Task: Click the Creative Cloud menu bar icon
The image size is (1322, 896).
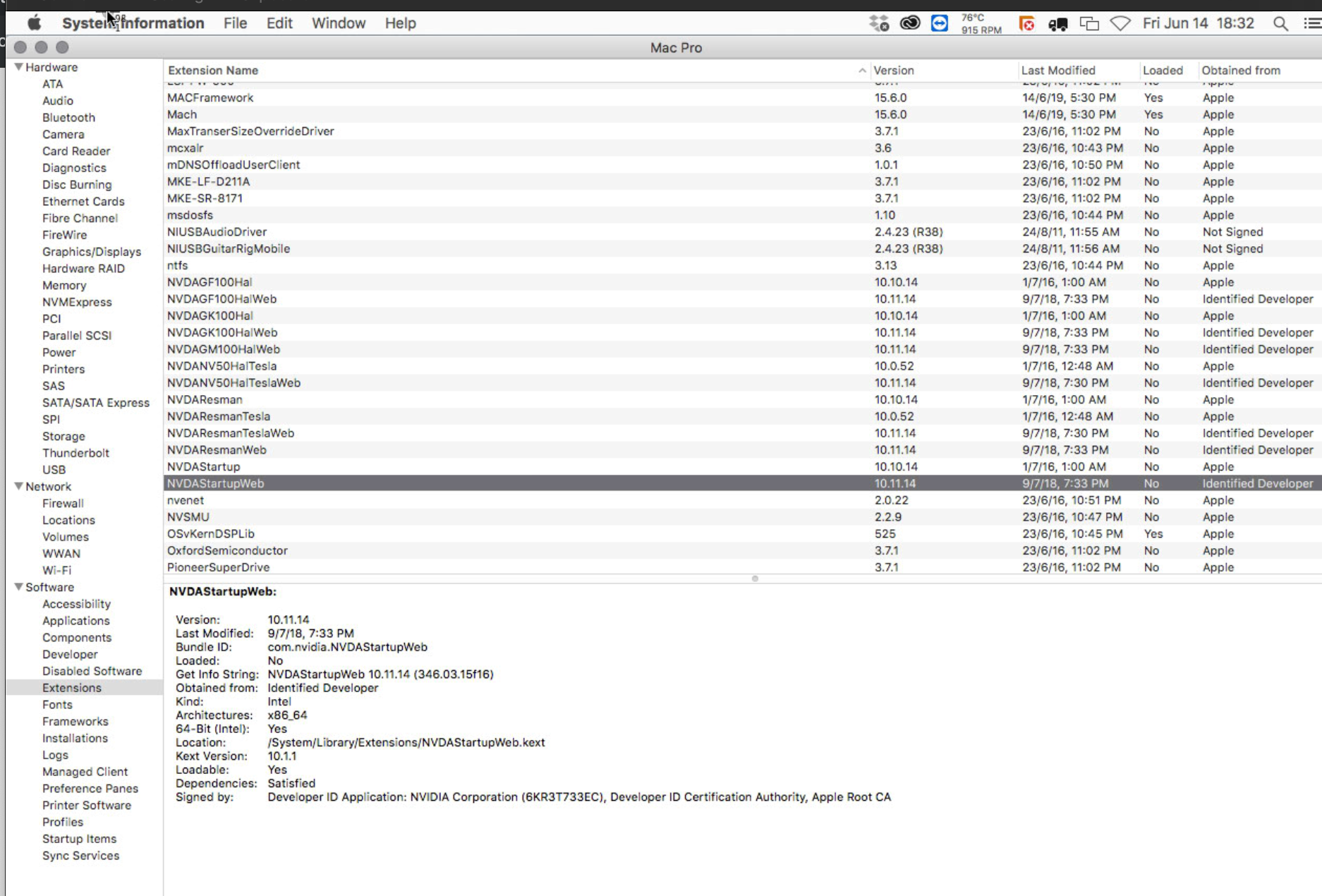Action: (x=910, y=23)
